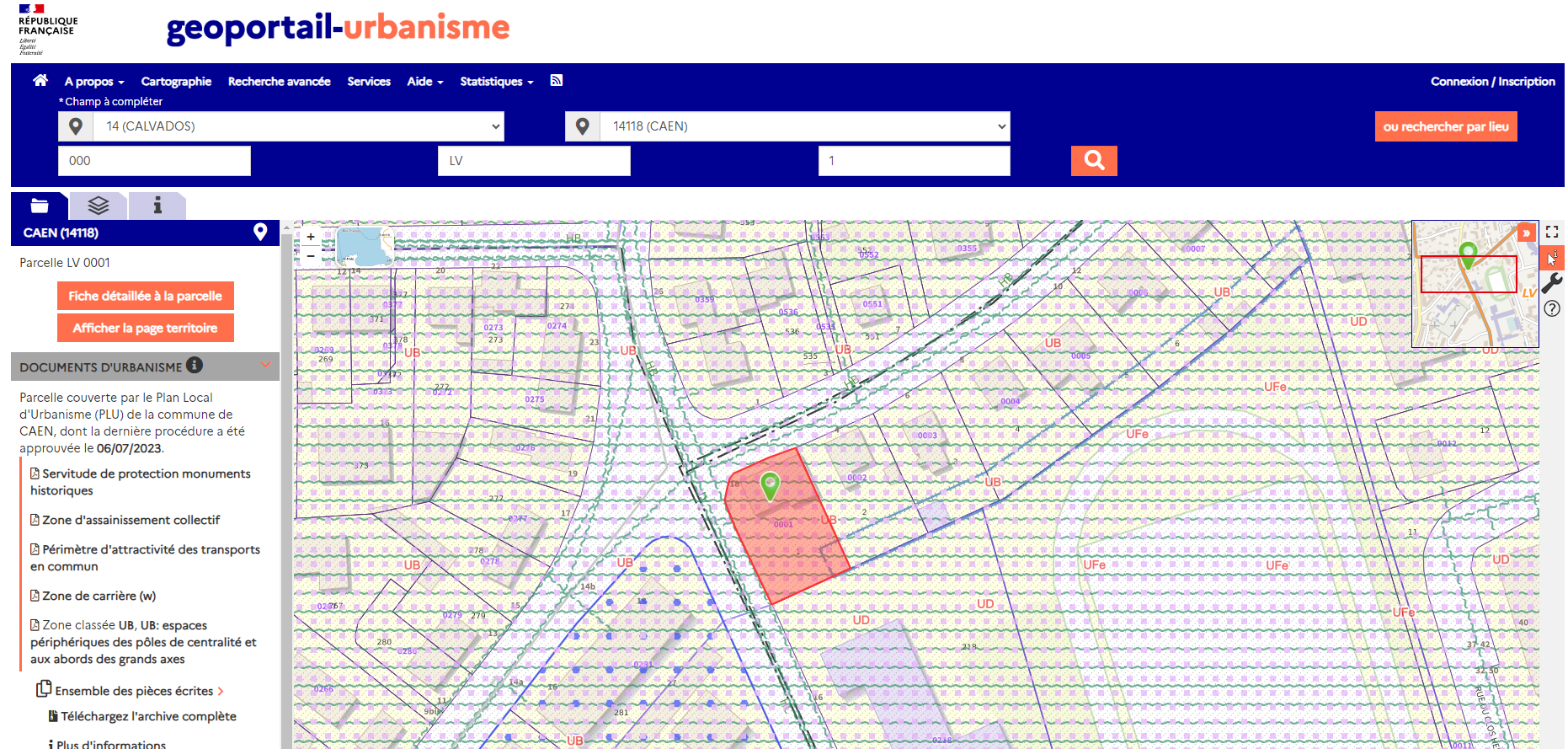
Task: Click the geoportail-urbanisme logo
Action: [x=338, y=27]
